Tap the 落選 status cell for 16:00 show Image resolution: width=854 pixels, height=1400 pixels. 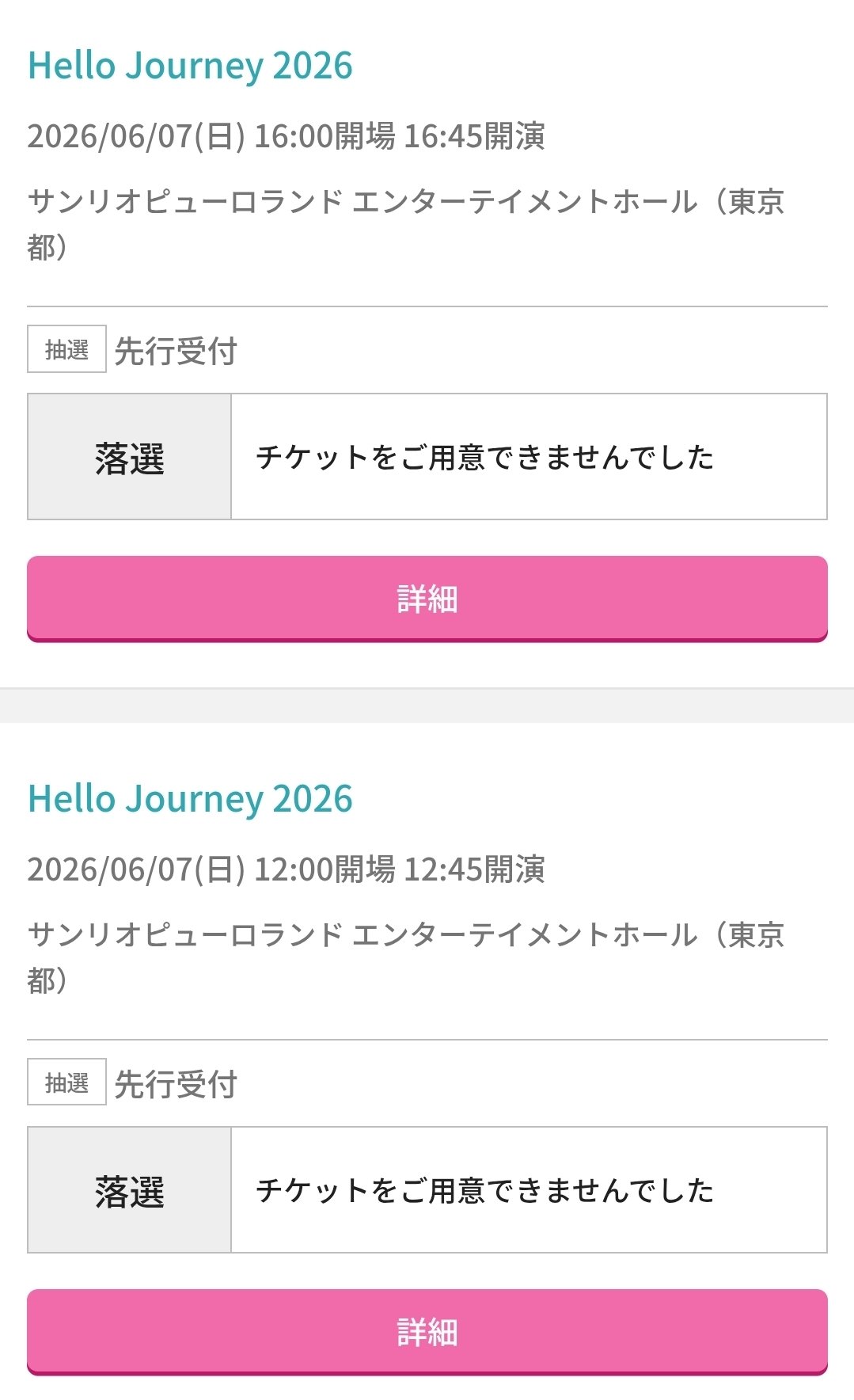coord(129,457)
